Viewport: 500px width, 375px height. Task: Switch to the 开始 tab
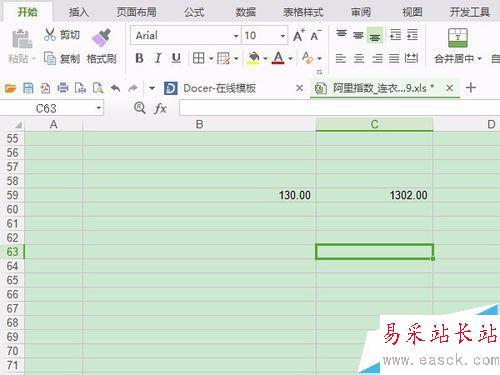tap(28, 12)
